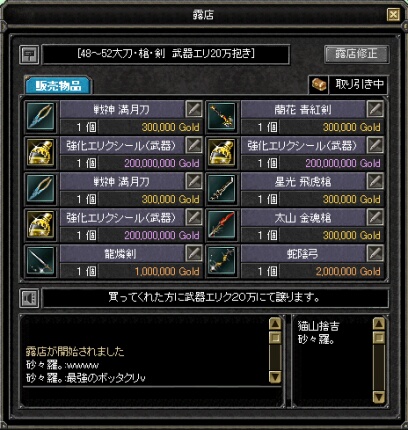Click the chat log scroll down arrow
This screenshot has height=430, width=408.
(x=275, y=377)
